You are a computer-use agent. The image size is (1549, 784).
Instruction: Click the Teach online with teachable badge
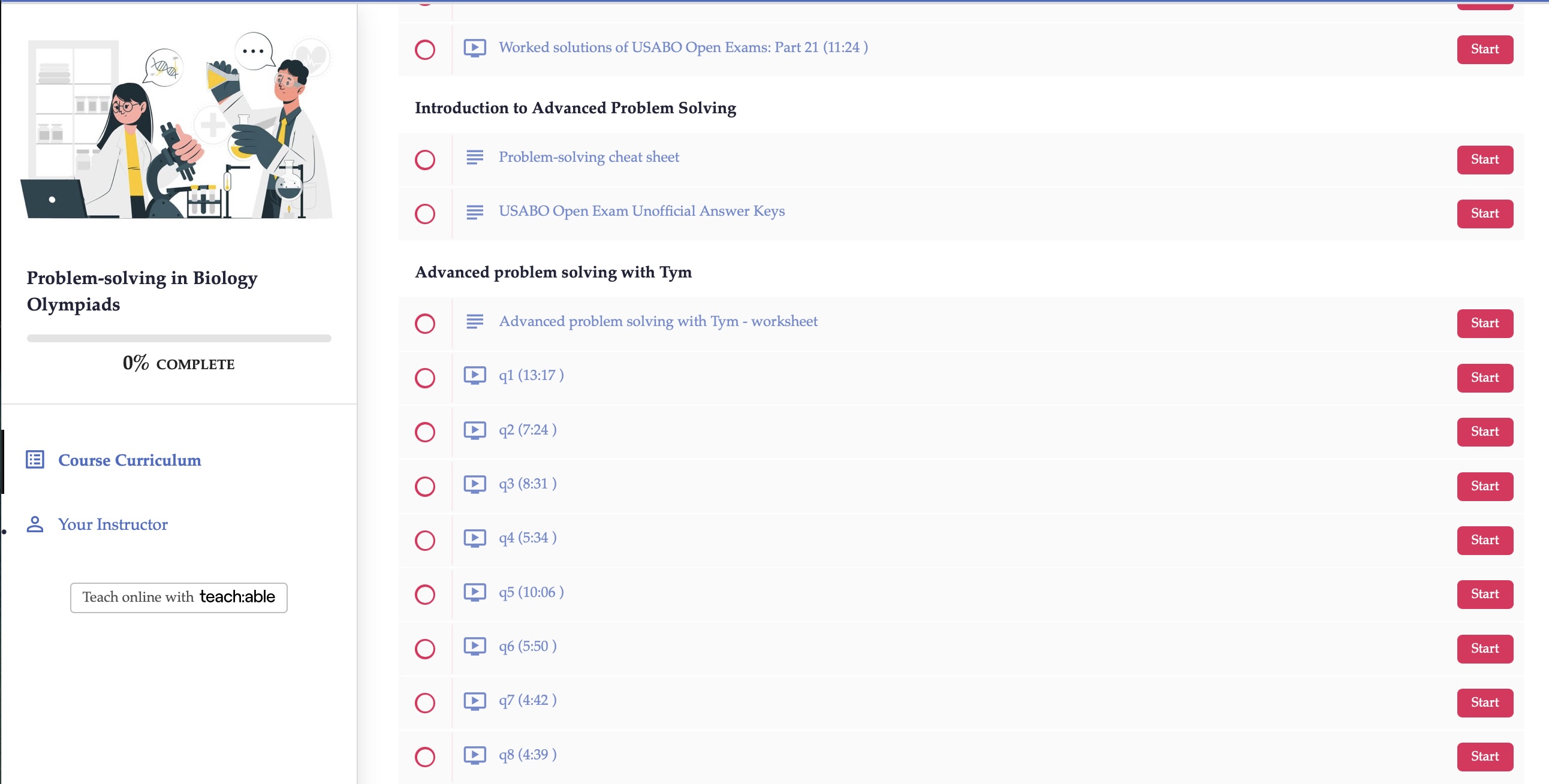[x=179, y=598]
